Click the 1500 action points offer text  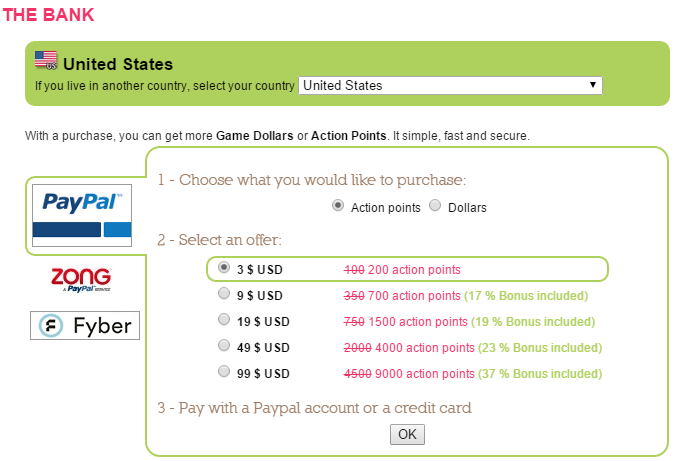[x=418, y=322]
